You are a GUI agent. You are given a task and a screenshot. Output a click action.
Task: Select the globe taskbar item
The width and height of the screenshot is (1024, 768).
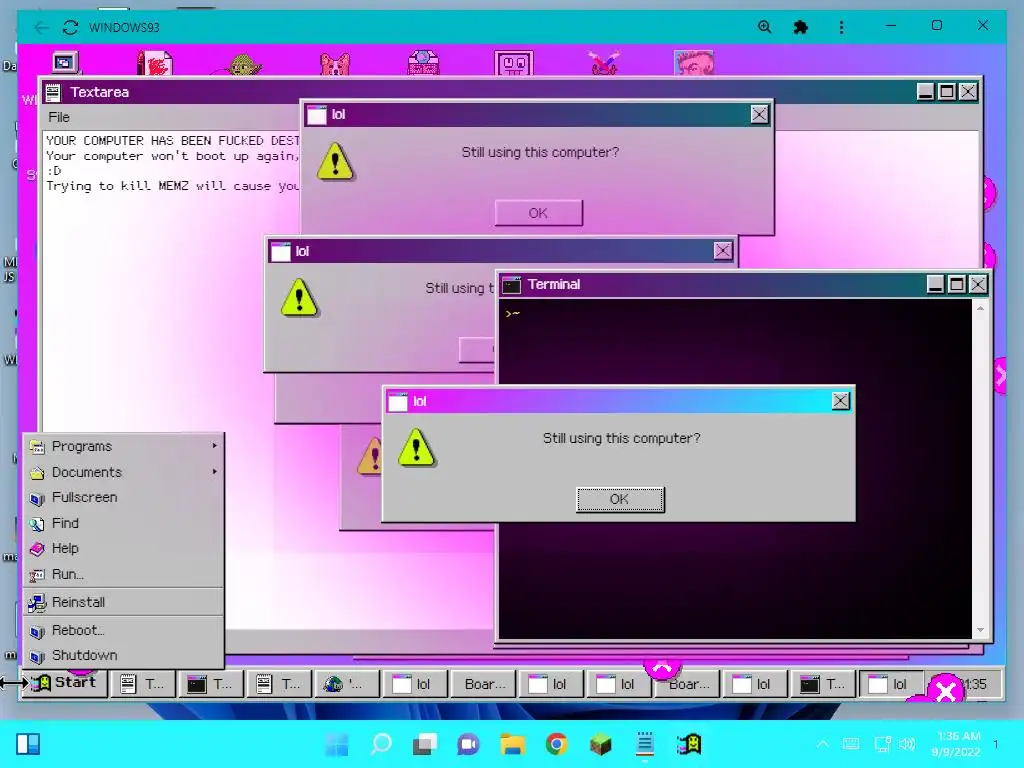tap(347, 684)
